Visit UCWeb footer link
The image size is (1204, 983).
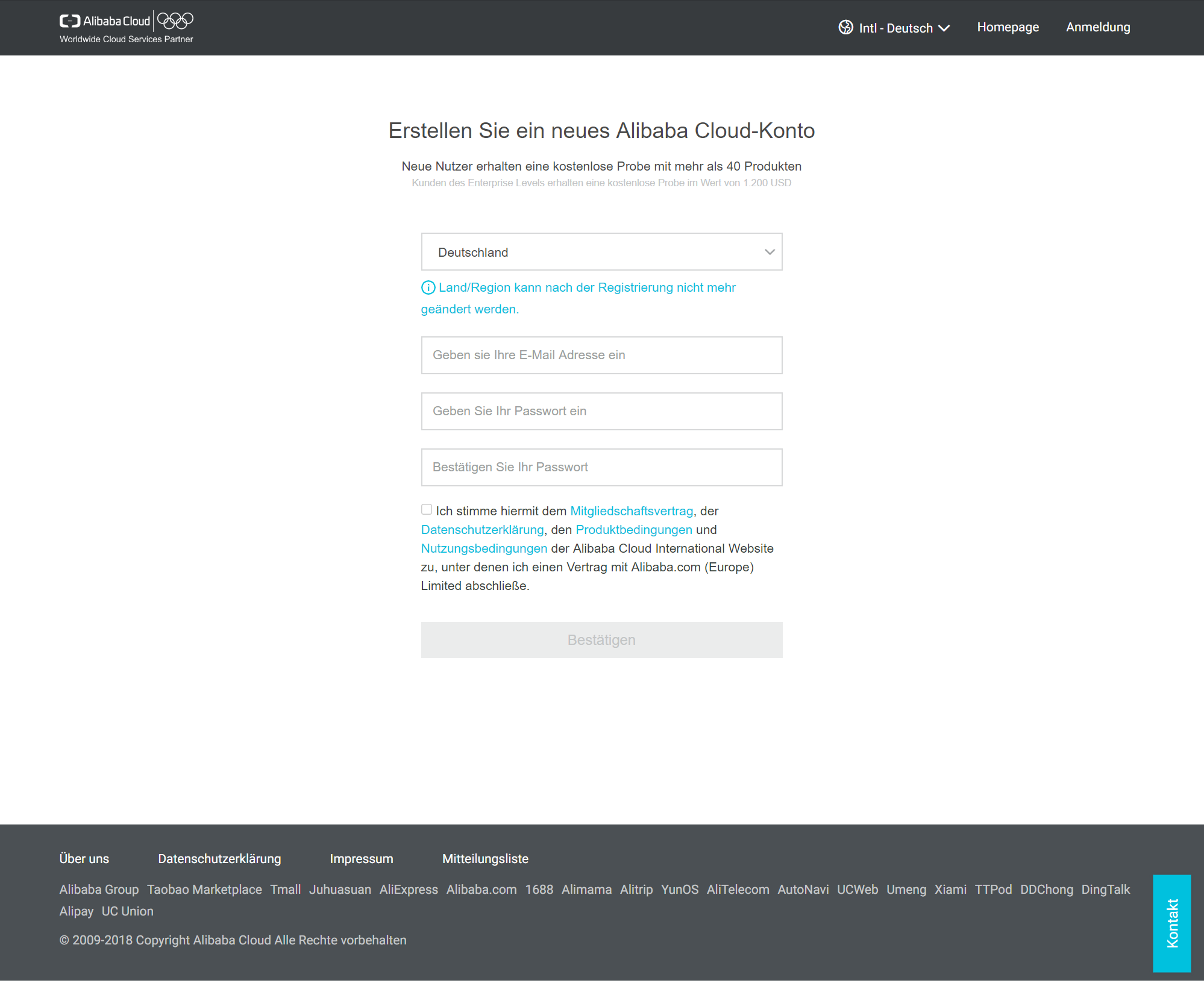(858, 890)
